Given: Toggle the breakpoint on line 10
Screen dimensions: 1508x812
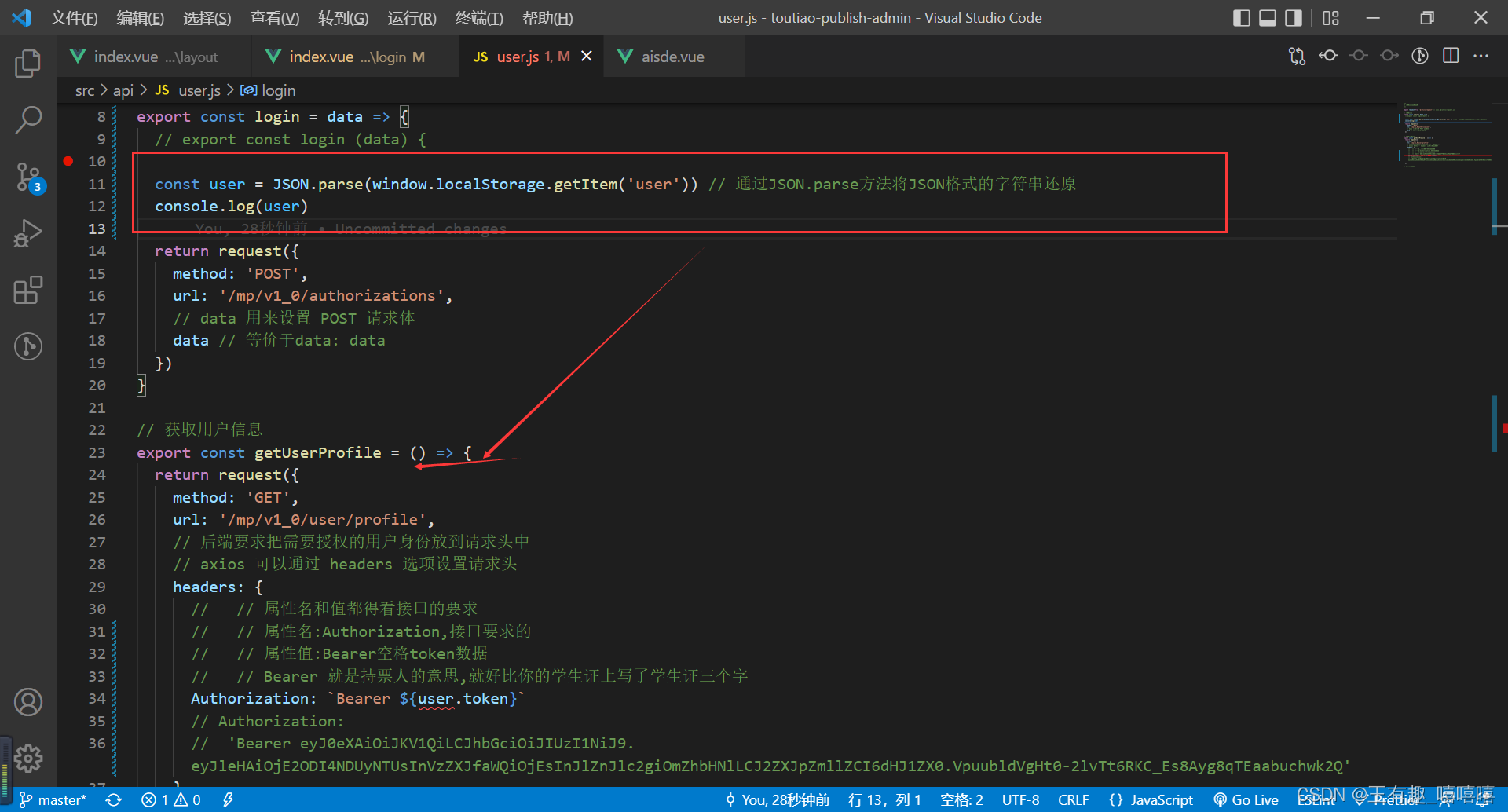Looking at the screenshot, I should pyautogui.click(x=68, y=161).
